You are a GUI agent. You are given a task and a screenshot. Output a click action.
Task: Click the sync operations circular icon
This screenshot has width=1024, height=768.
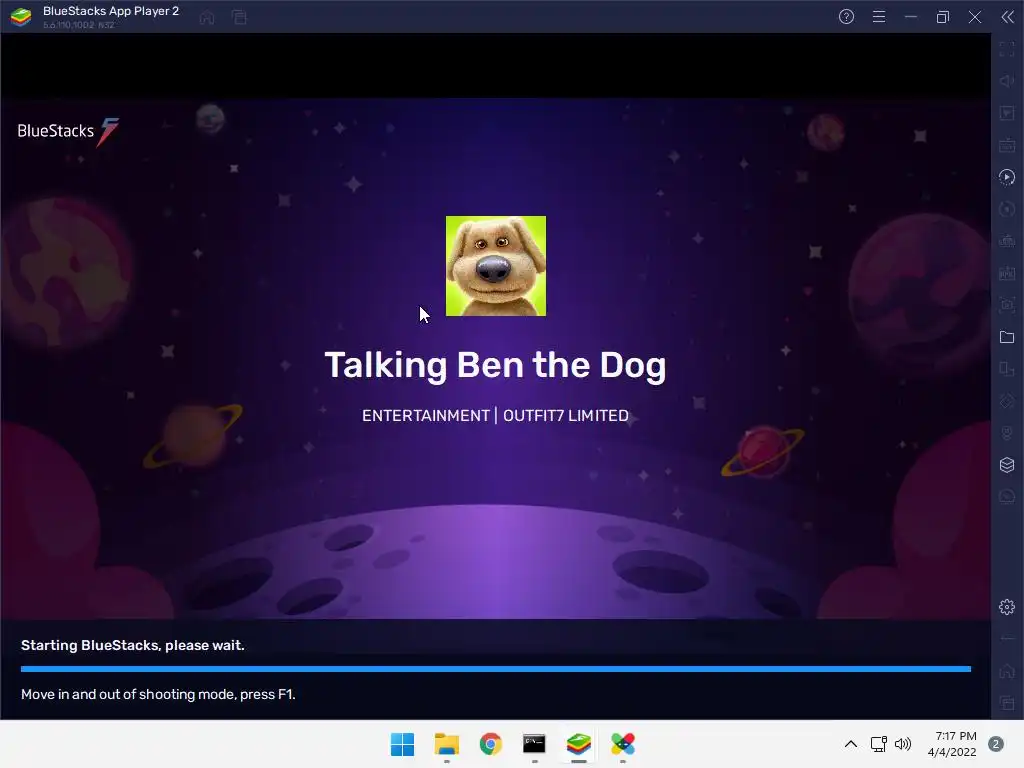1007,209
